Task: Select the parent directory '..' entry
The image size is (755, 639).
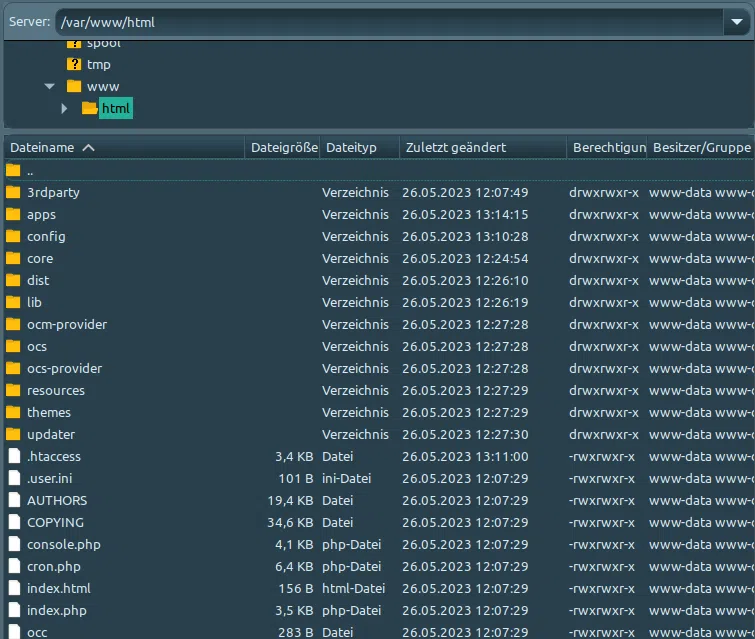Action: (x=30, y=170)
